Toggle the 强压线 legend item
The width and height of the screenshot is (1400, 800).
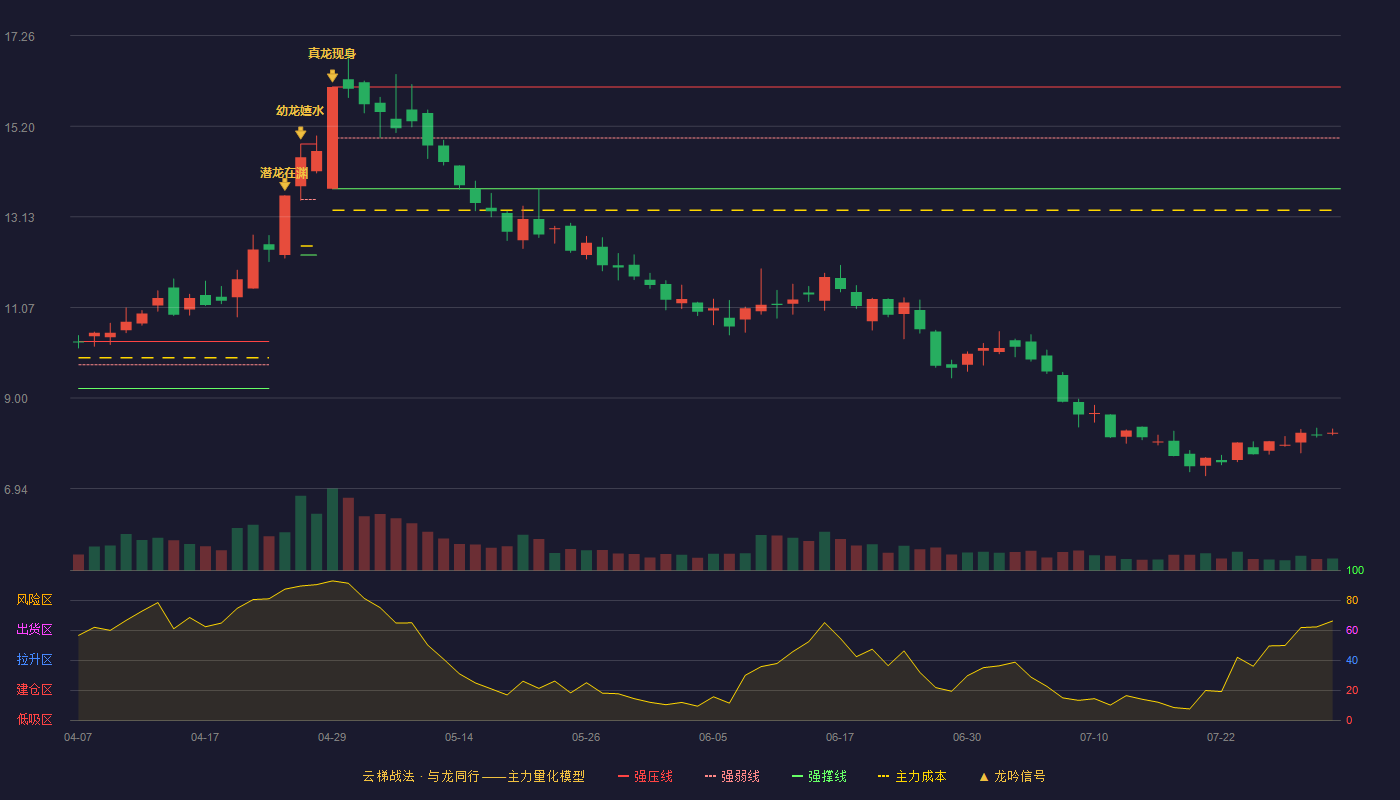tap(645, 776)
